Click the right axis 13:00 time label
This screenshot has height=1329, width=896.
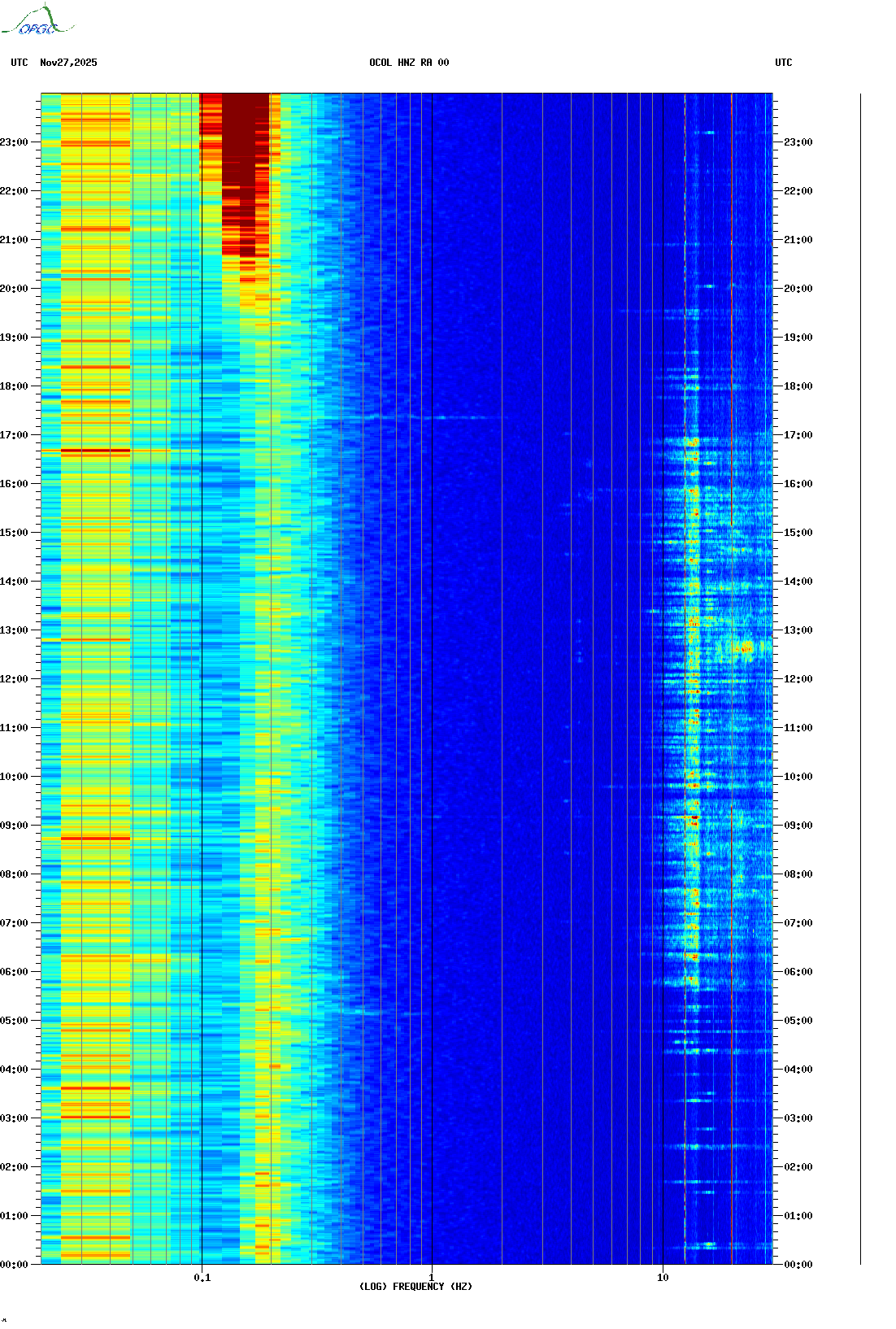click(798, 630)
